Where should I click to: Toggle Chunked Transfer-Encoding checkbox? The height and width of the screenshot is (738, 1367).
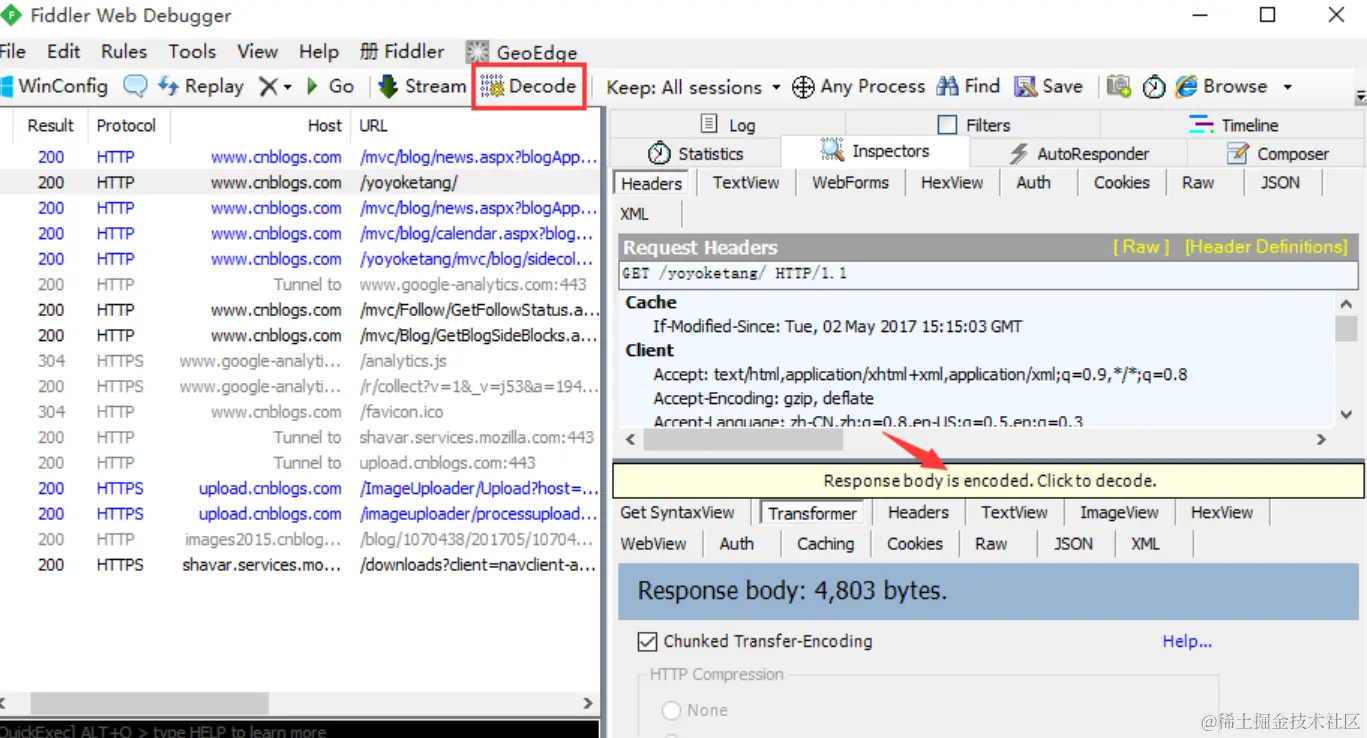pos(647,641)
